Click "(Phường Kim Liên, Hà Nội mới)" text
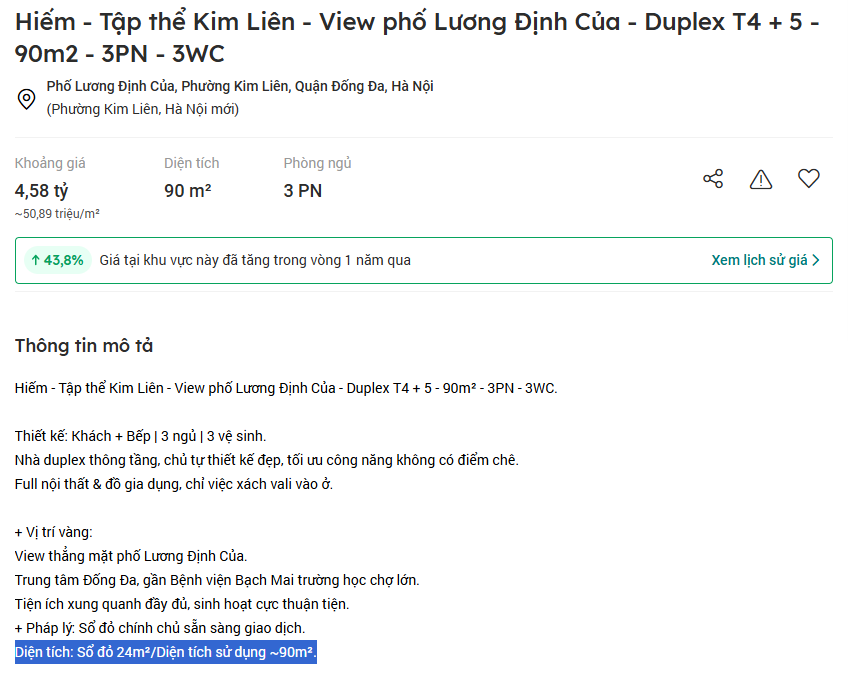The width and height of the screenshot is (848, 688). pos(143,109)
